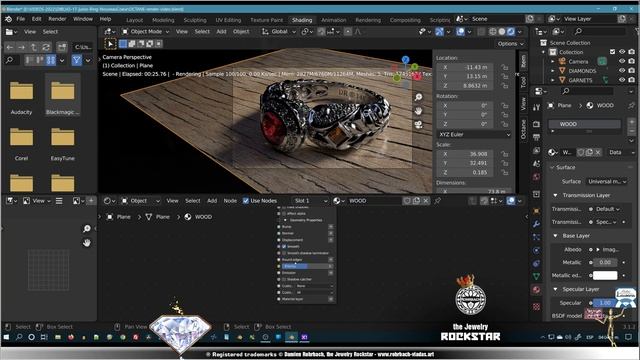Image resolution: width=640 pixels, height=360 pixels.
Task: Switch to rendered viewport shading
Action: click(x=511, y=31)
